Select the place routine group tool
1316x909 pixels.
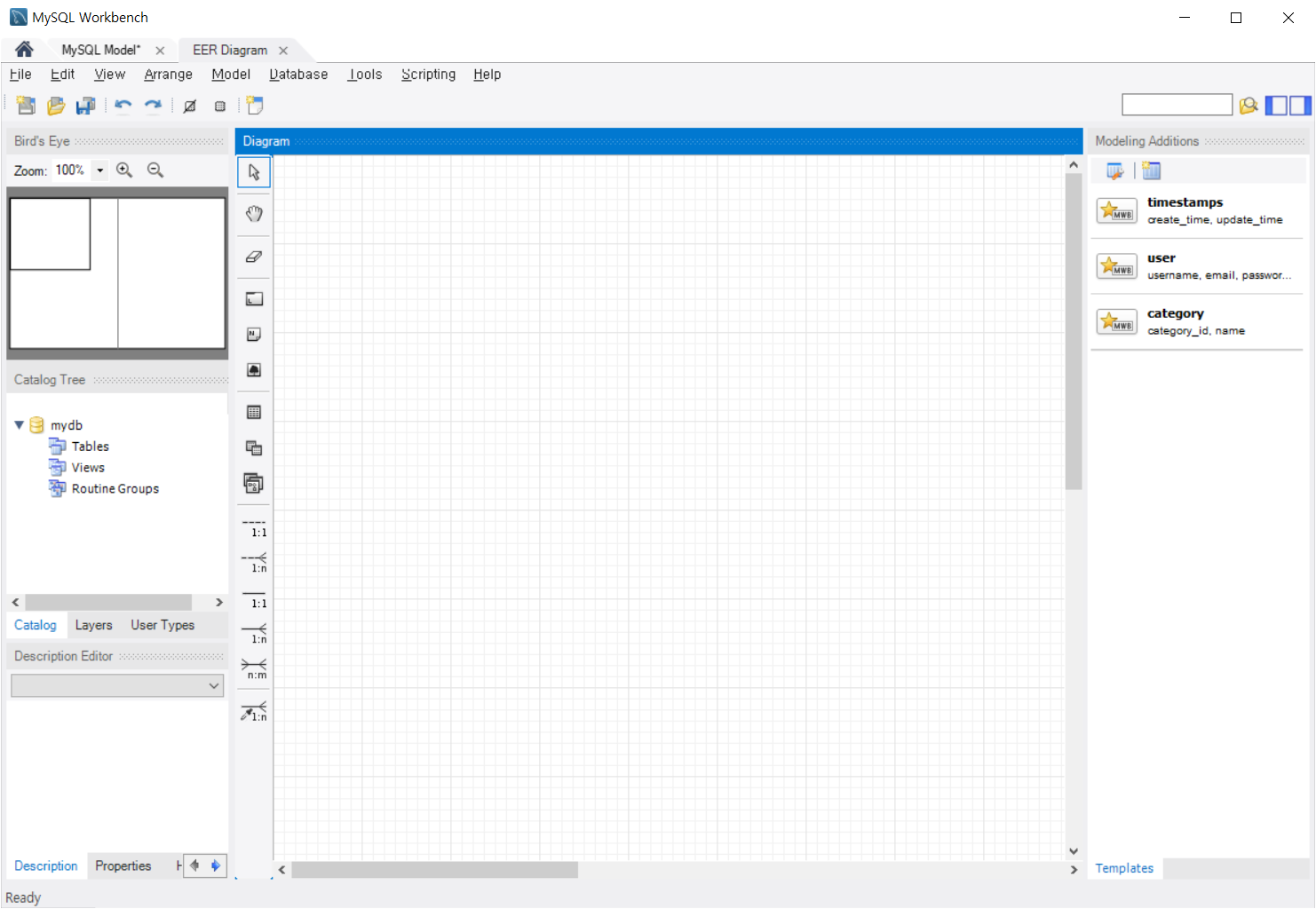[x=254, y=484]
